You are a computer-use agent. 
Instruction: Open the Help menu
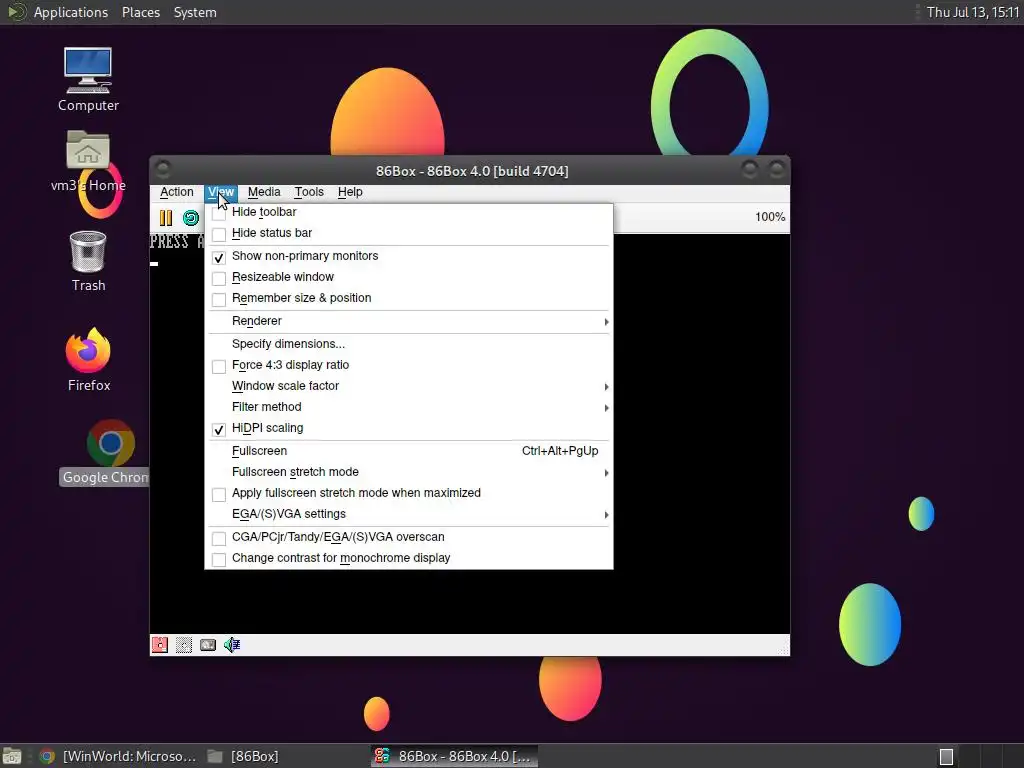350,192
